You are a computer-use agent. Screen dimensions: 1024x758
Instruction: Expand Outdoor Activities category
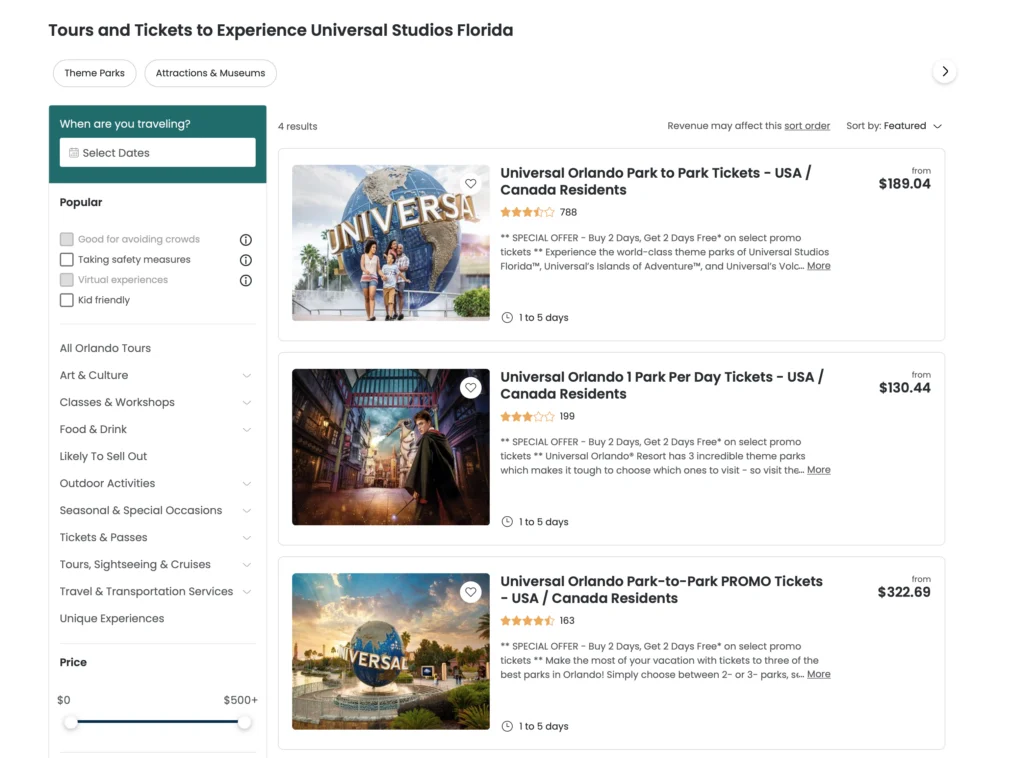coord(247,484)
